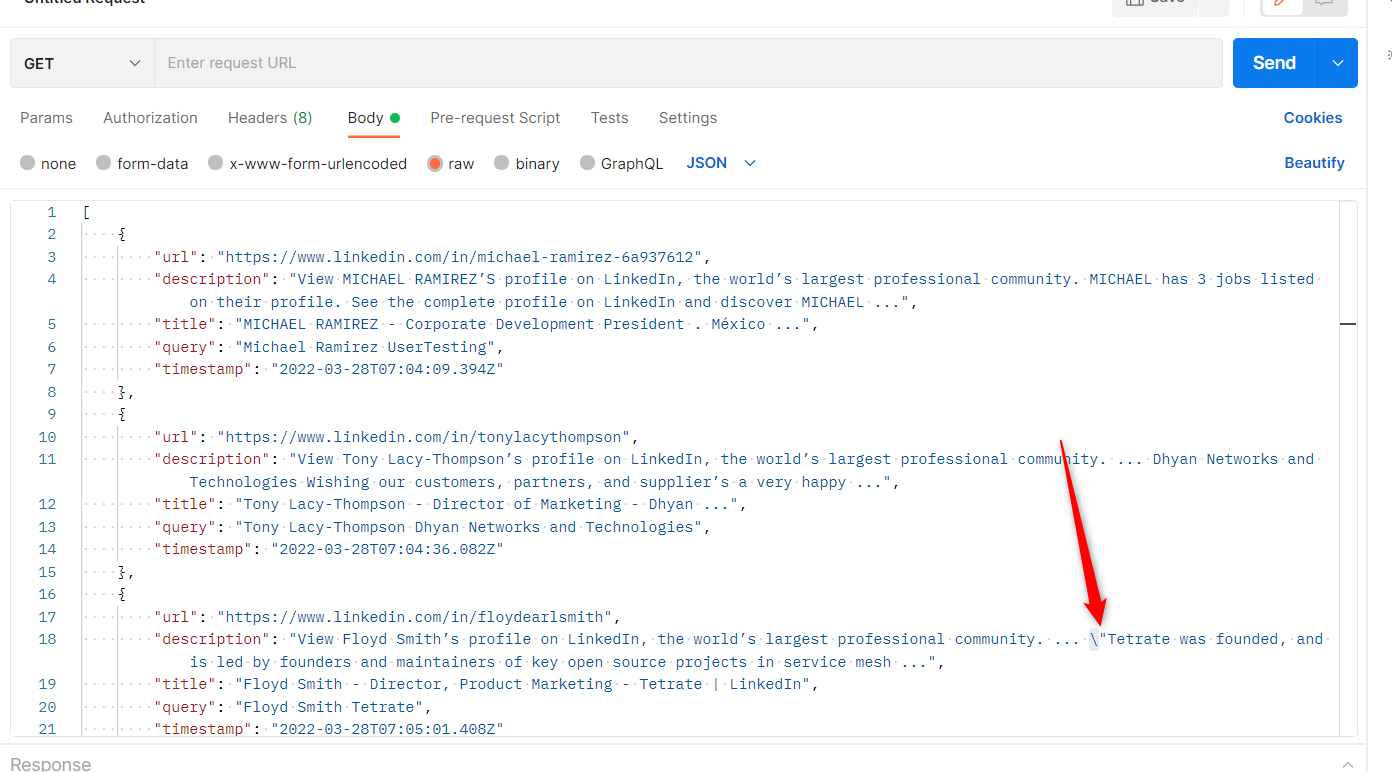
Task: Select the orange pencil edit icon
Action: point(1282,5)
